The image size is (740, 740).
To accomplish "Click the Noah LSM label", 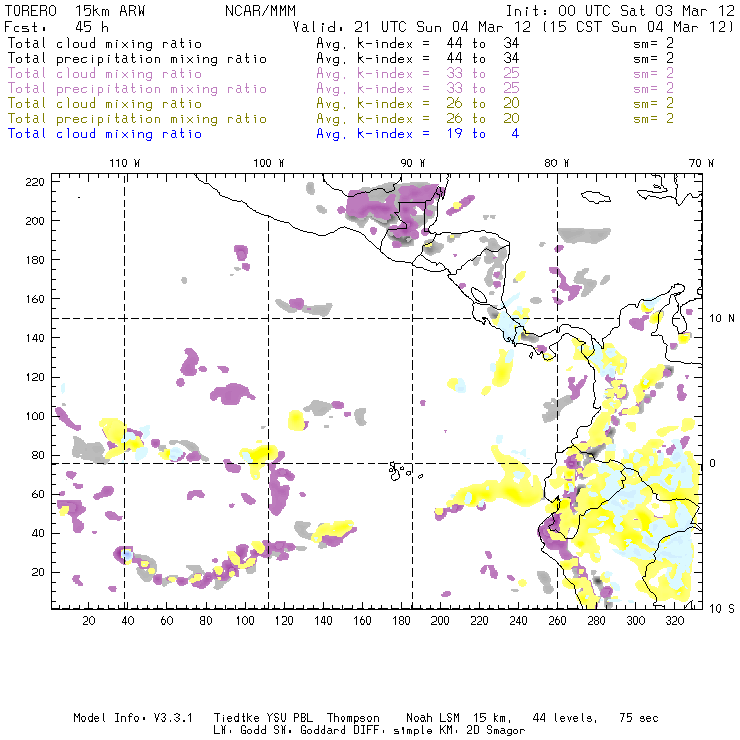I will 433,718.
